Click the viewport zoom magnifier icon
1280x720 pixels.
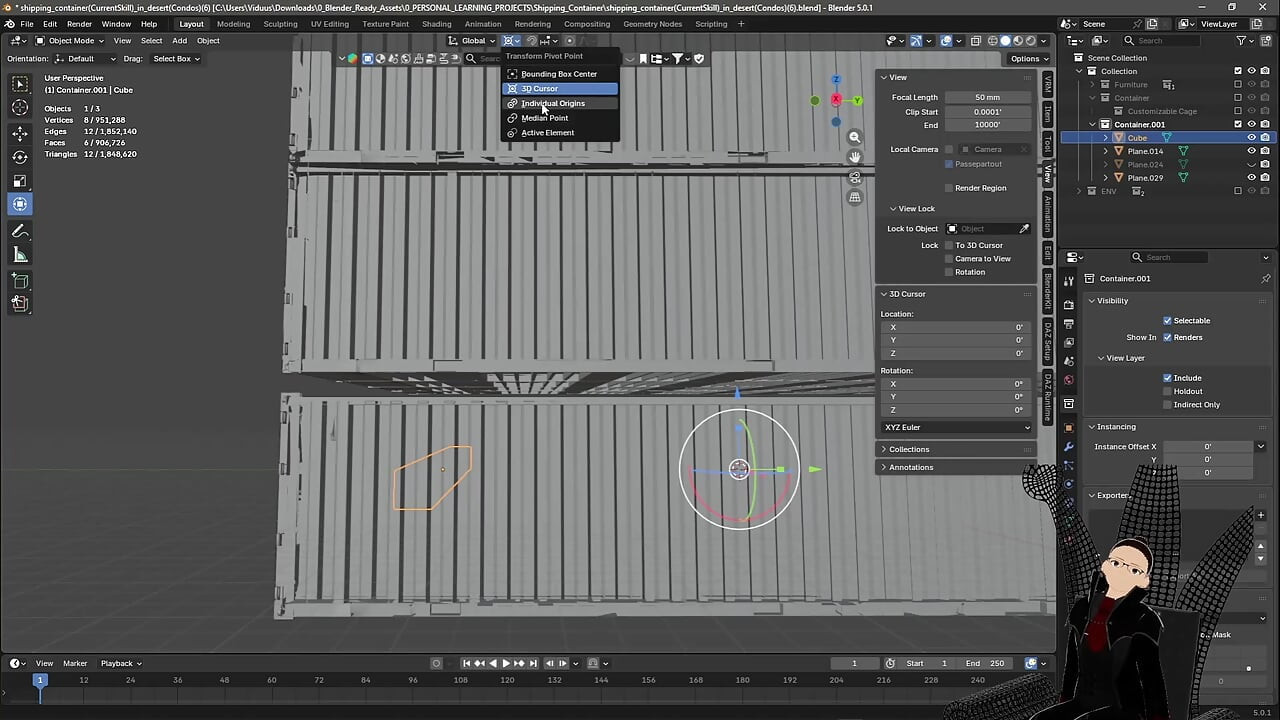(x=855, y=137)
